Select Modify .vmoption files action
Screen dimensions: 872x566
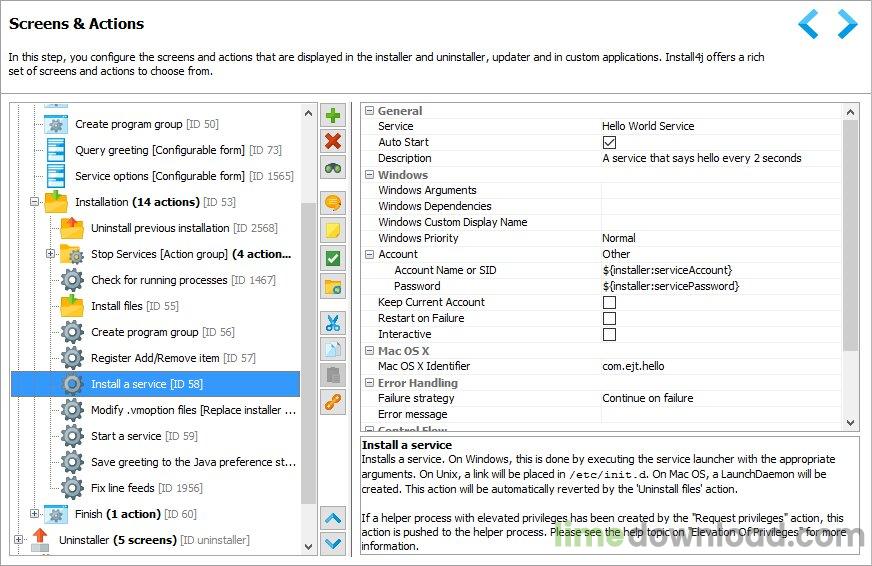coord(193,410)
